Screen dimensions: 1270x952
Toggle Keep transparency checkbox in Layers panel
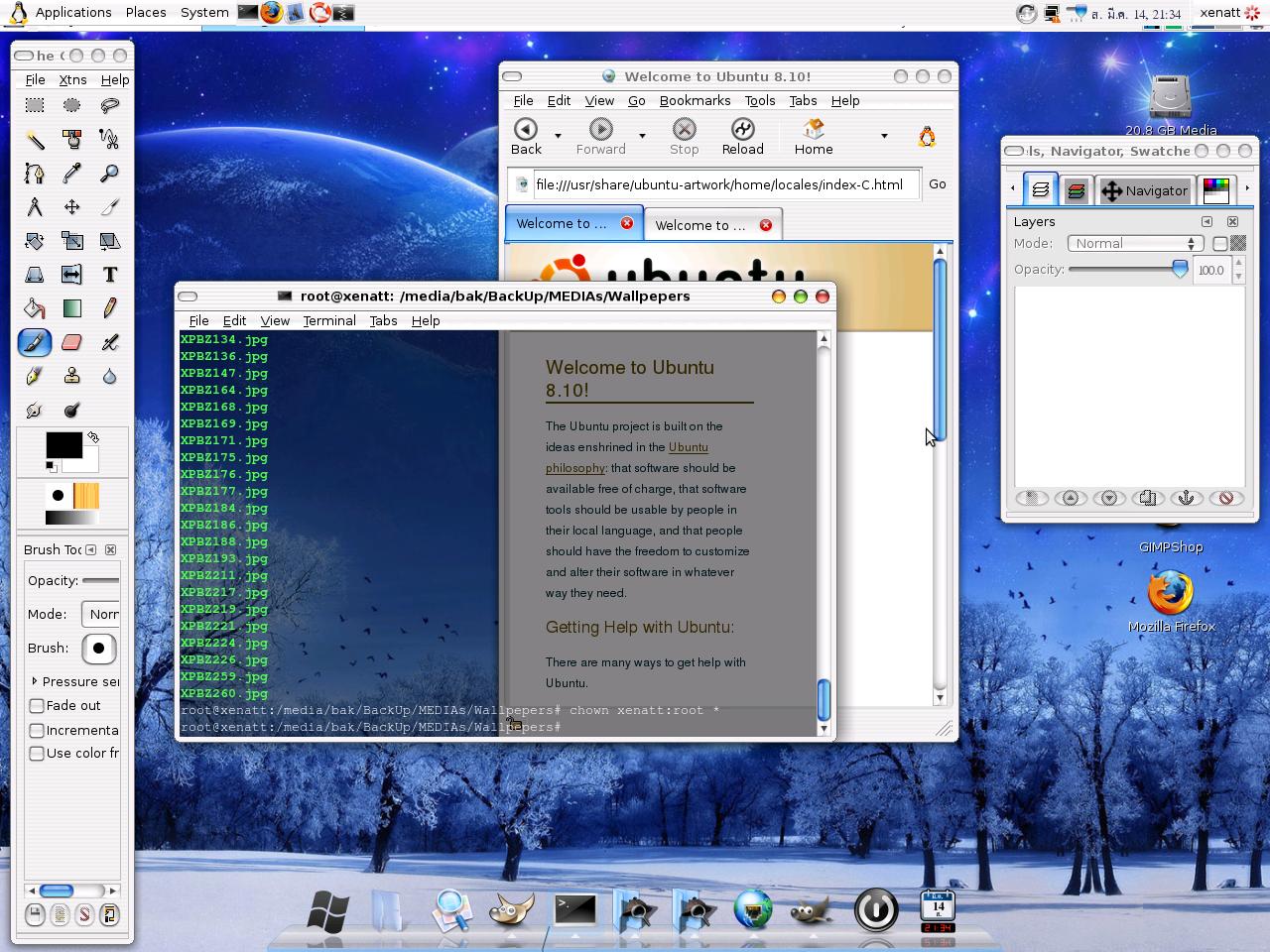click(1220, 243)
